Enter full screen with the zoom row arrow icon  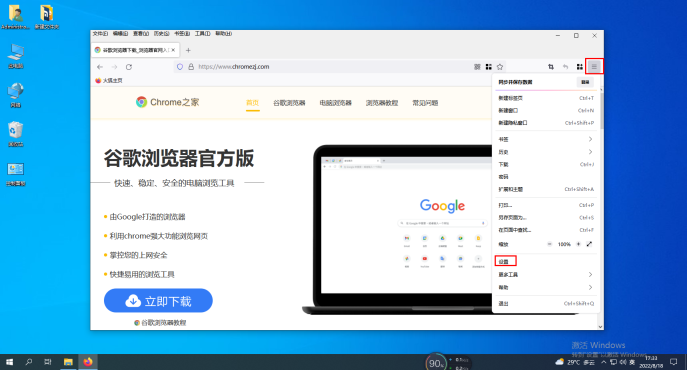tap(589, 244)
